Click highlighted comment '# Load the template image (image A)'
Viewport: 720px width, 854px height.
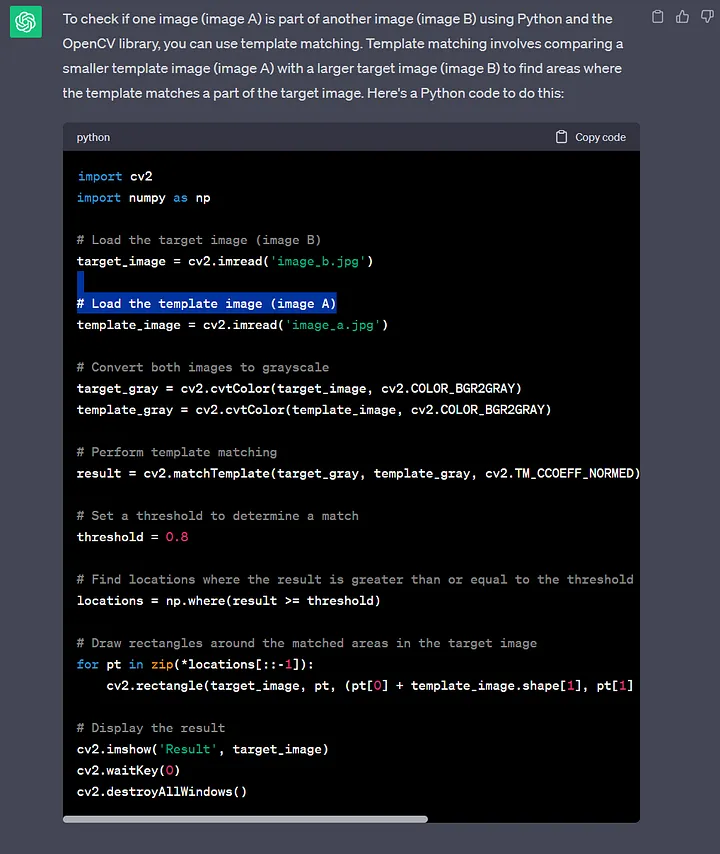click(x=206, y=303)
